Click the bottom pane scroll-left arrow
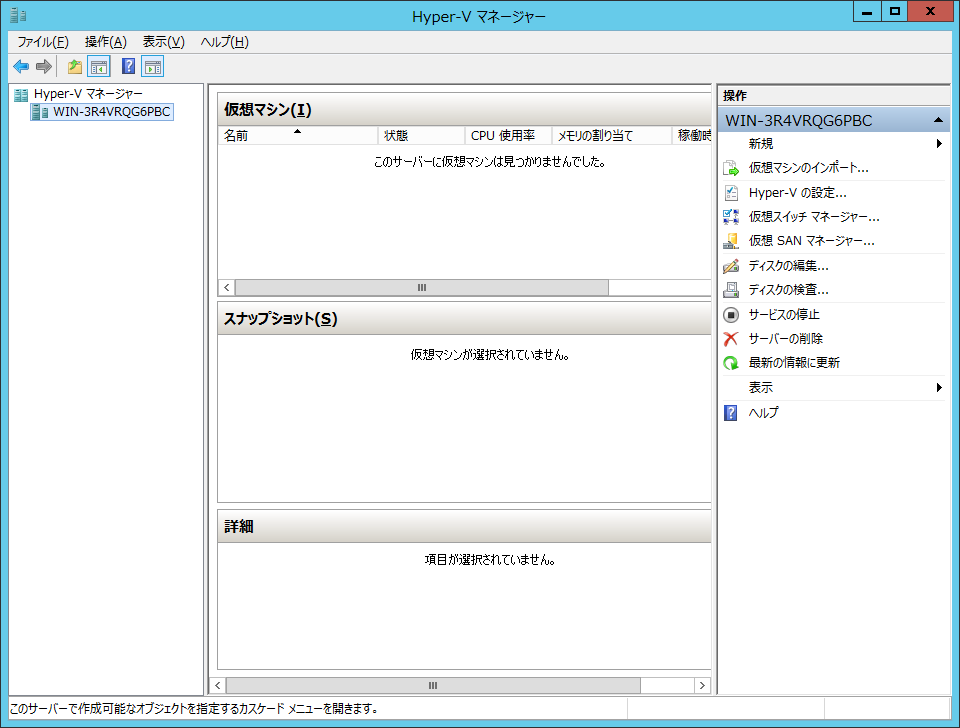The height and width of the screenshot is (728, 960). tap(218, 686)
